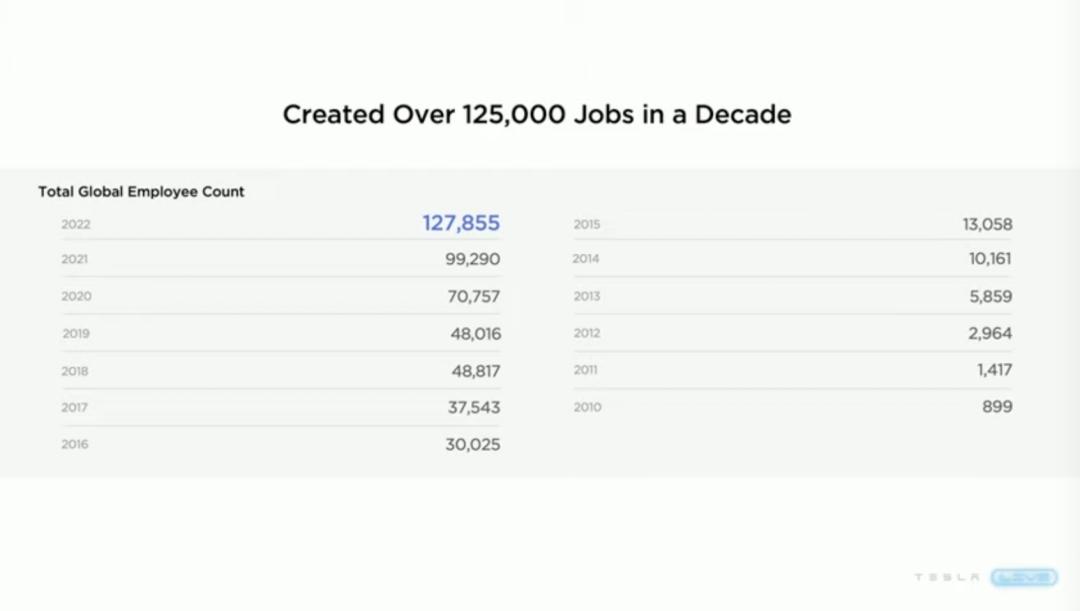Click the 30,025 count for 2016
Viewport: 1080px width, 611px height.
(473, 444)
